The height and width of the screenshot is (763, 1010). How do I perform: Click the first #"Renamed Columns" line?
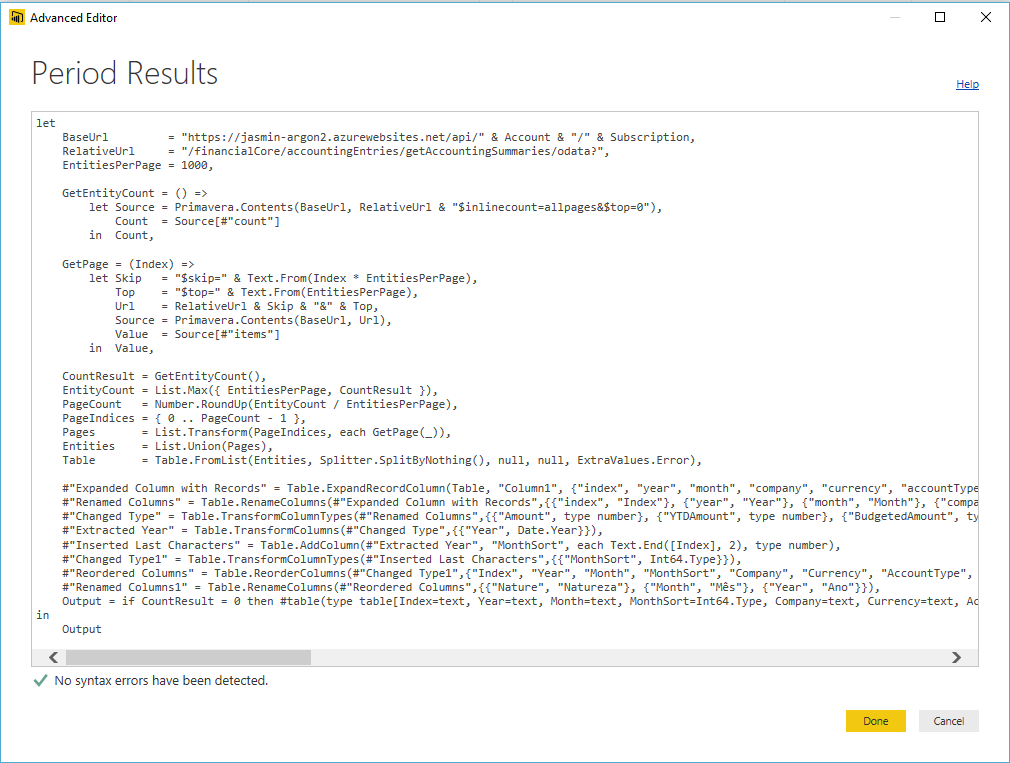(x=520, y=502)
